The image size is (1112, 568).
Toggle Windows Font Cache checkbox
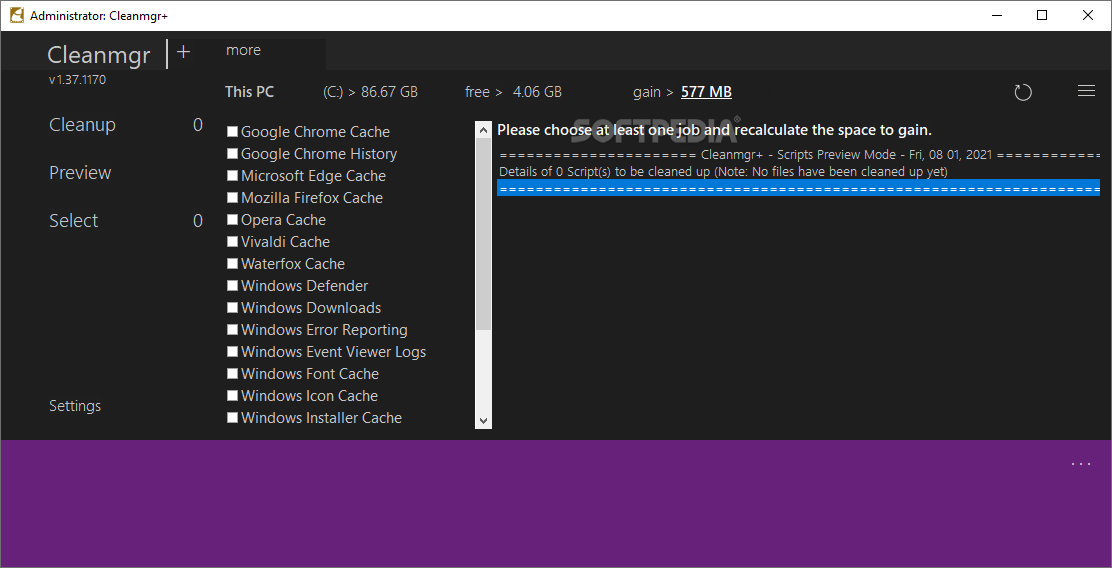point(232,373)
